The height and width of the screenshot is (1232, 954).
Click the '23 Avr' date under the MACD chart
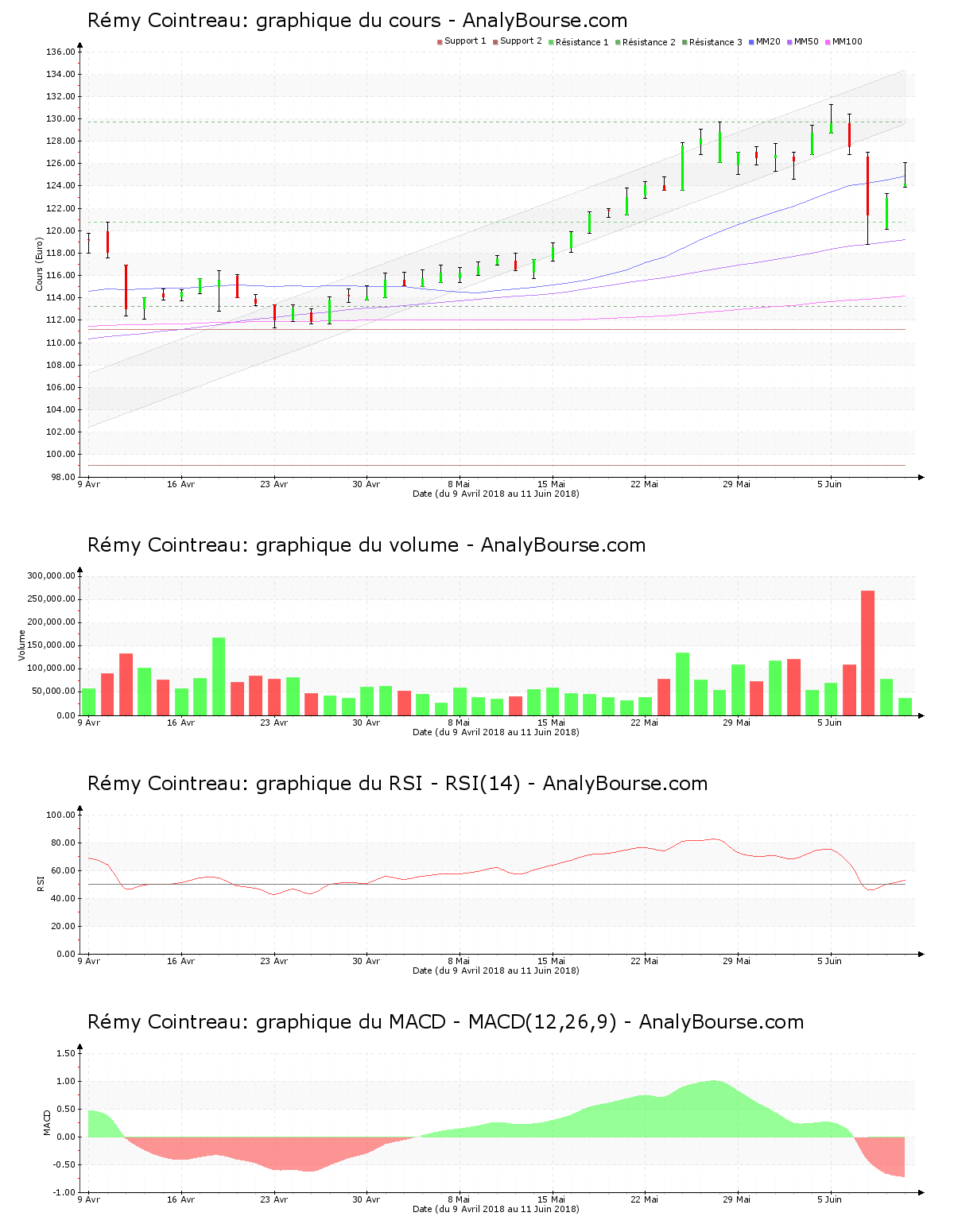pyautogui.click(x=273, y=1199)
